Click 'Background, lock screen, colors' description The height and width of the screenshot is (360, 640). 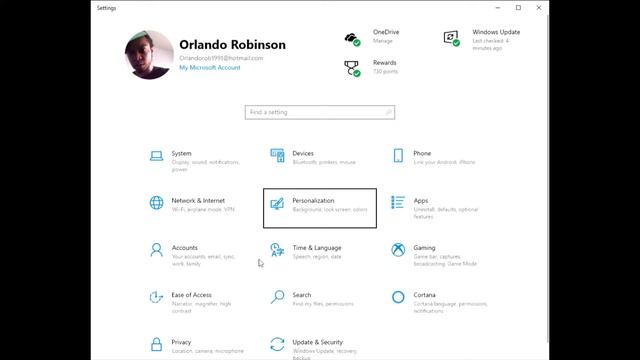click(330, 209)
